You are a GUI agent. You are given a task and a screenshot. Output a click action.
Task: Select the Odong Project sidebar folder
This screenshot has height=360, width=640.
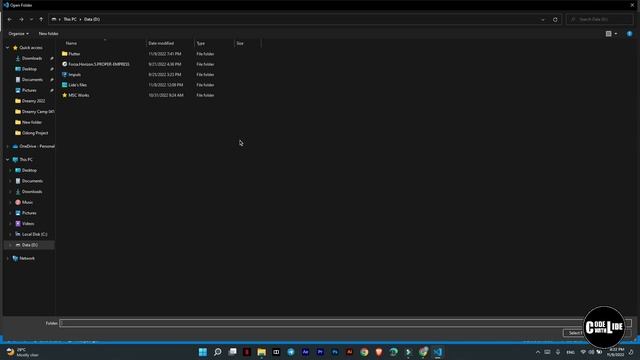(x=35, y=133)
